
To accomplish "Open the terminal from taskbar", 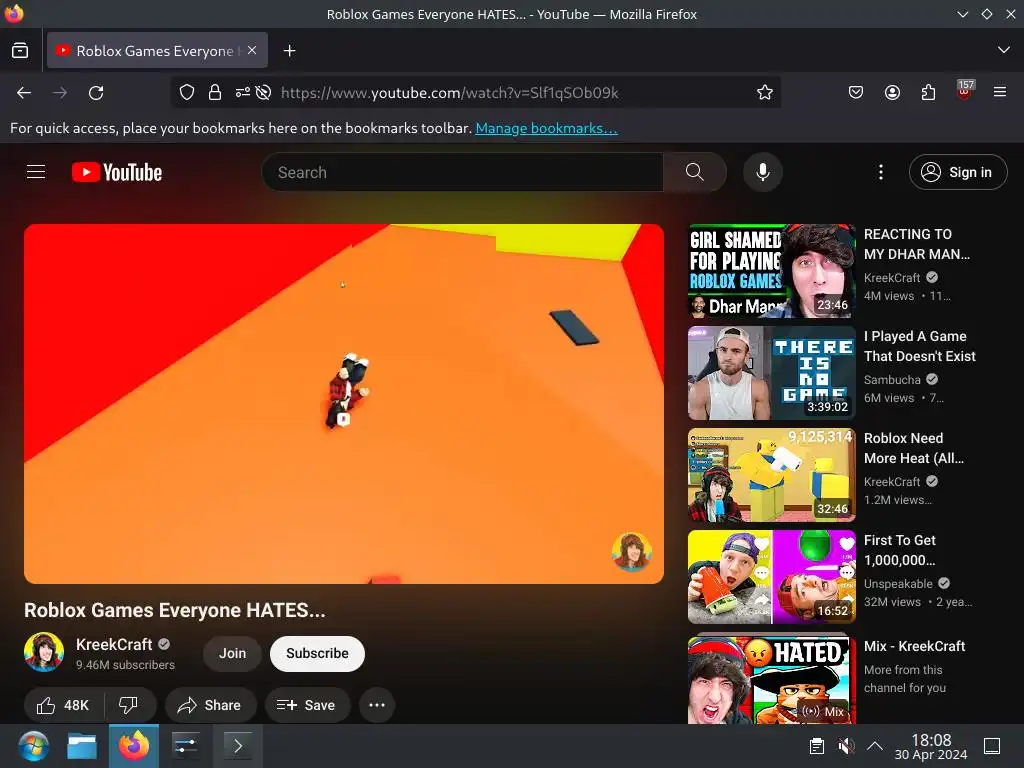I will (x=238, y=746).
